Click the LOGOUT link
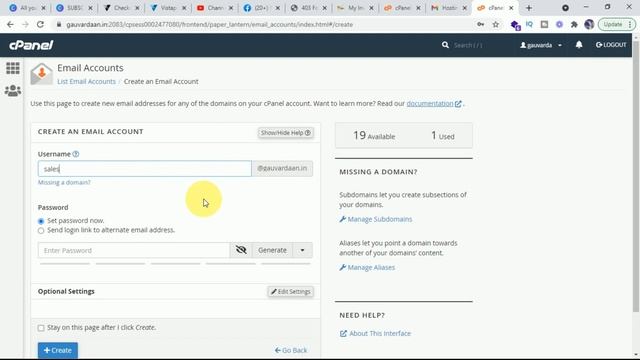 pyautogui.click(x=611, y=45)
